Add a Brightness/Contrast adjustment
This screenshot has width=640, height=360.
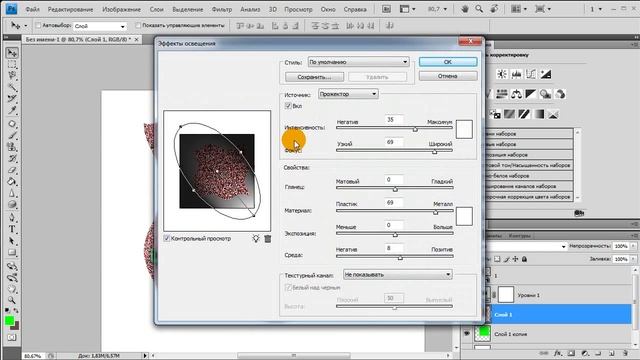click(x=502, y=74)
